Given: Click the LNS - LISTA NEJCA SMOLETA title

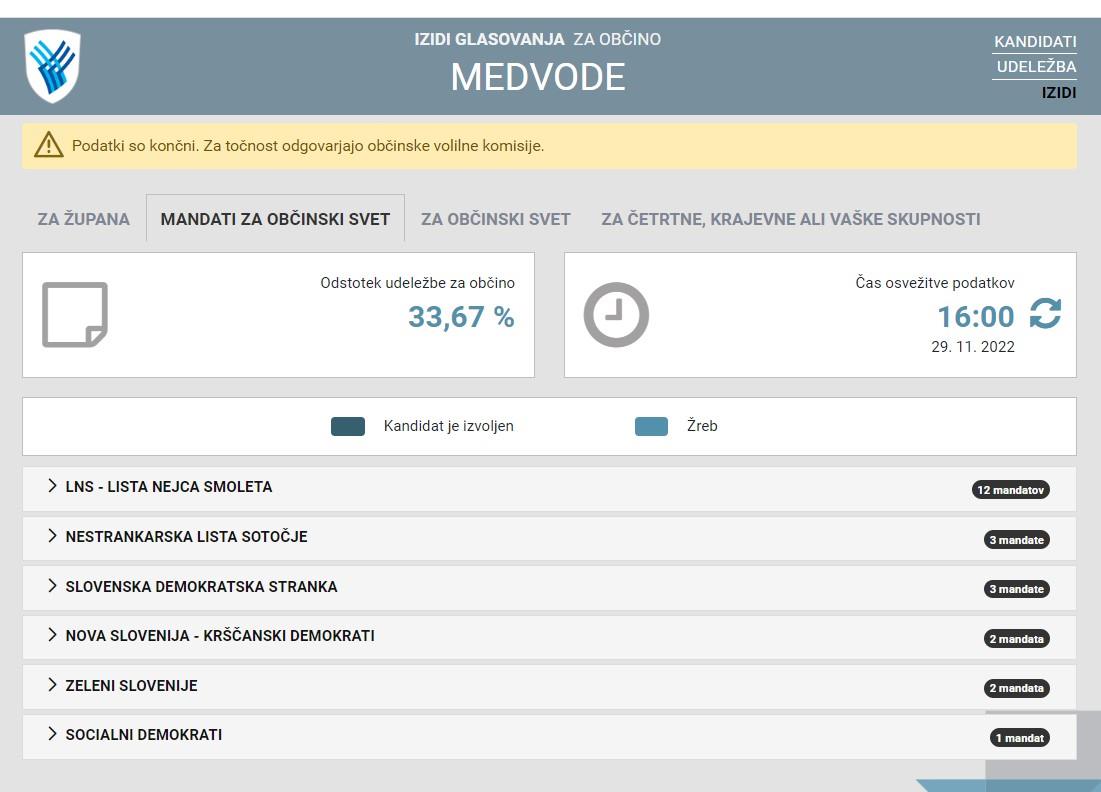Looking at the screenshot, I should (x=169, y=487).
